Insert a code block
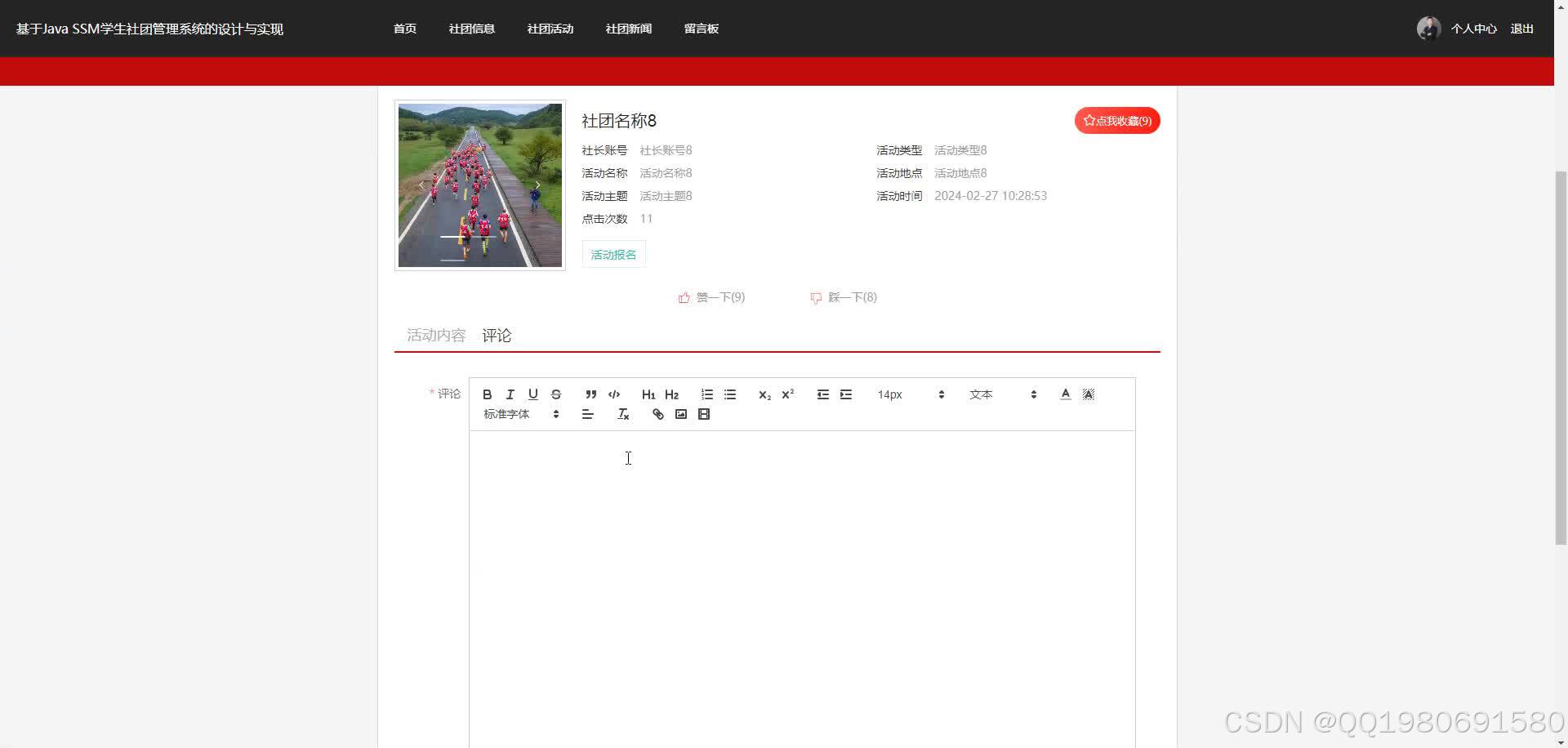 (x=614, y=394)
